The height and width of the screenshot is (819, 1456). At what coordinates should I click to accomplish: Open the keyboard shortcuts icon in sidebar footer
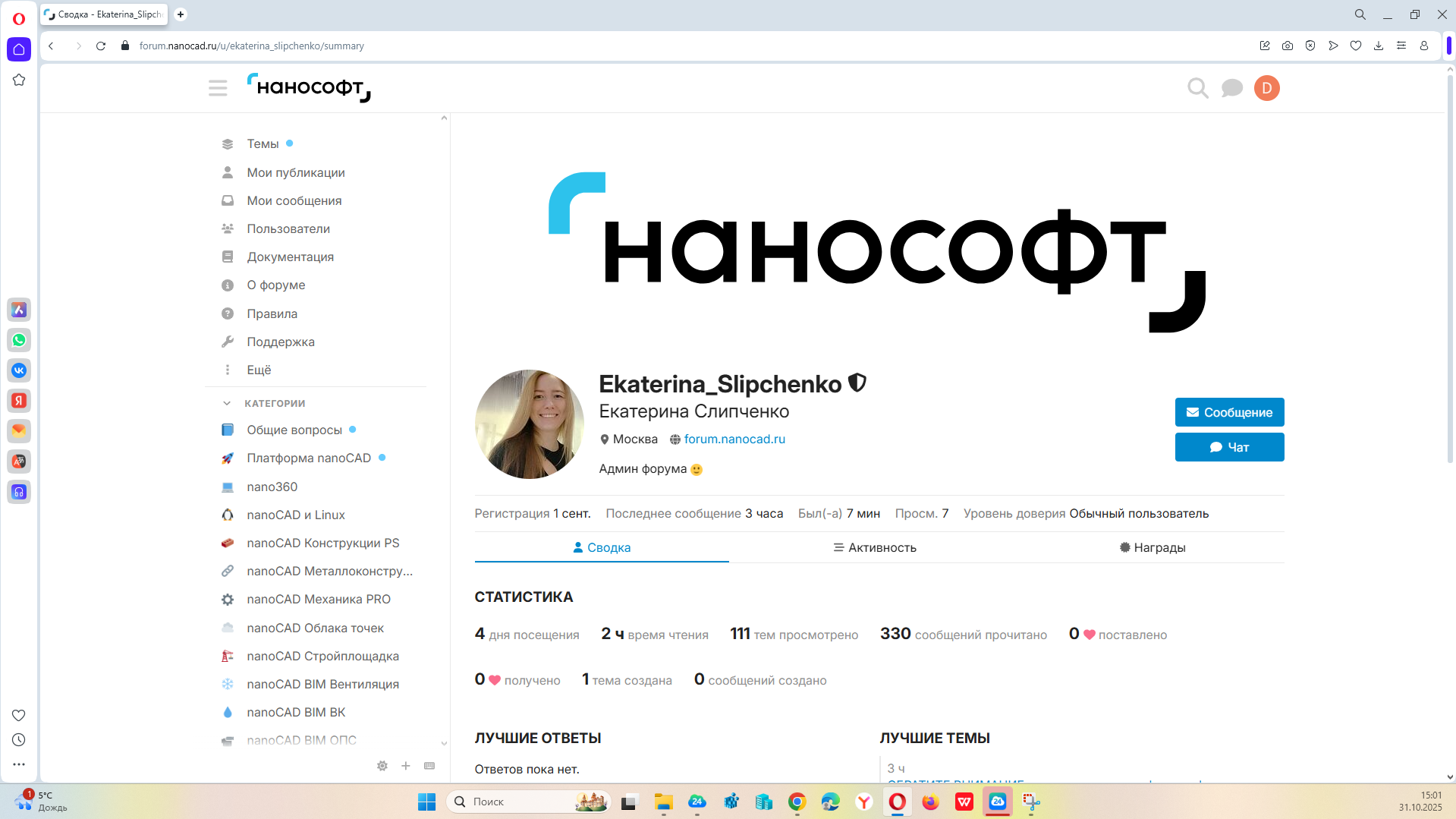429,766
